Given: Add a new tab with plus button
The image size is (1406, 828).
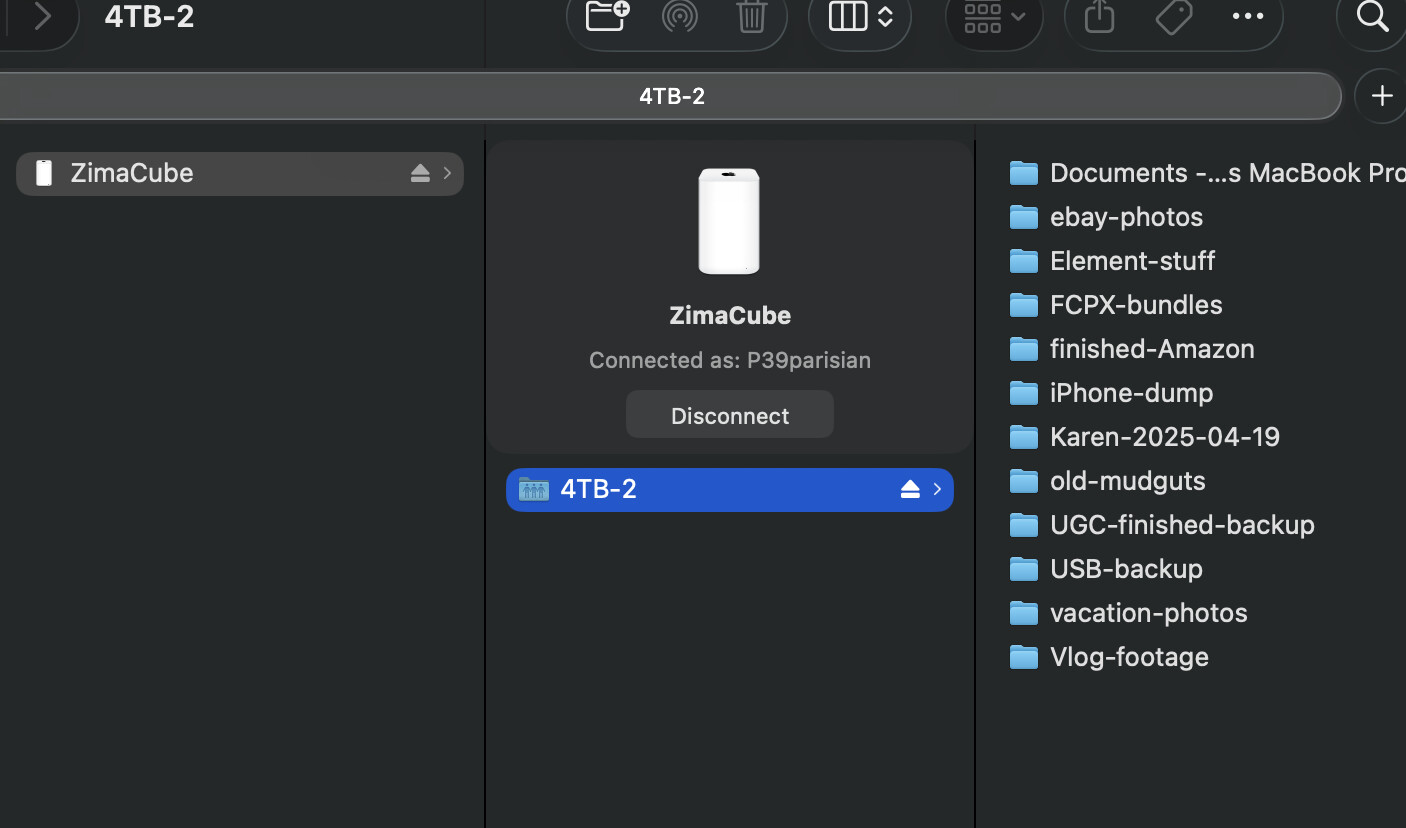Looking at the screenshot, I should 1381,96.
